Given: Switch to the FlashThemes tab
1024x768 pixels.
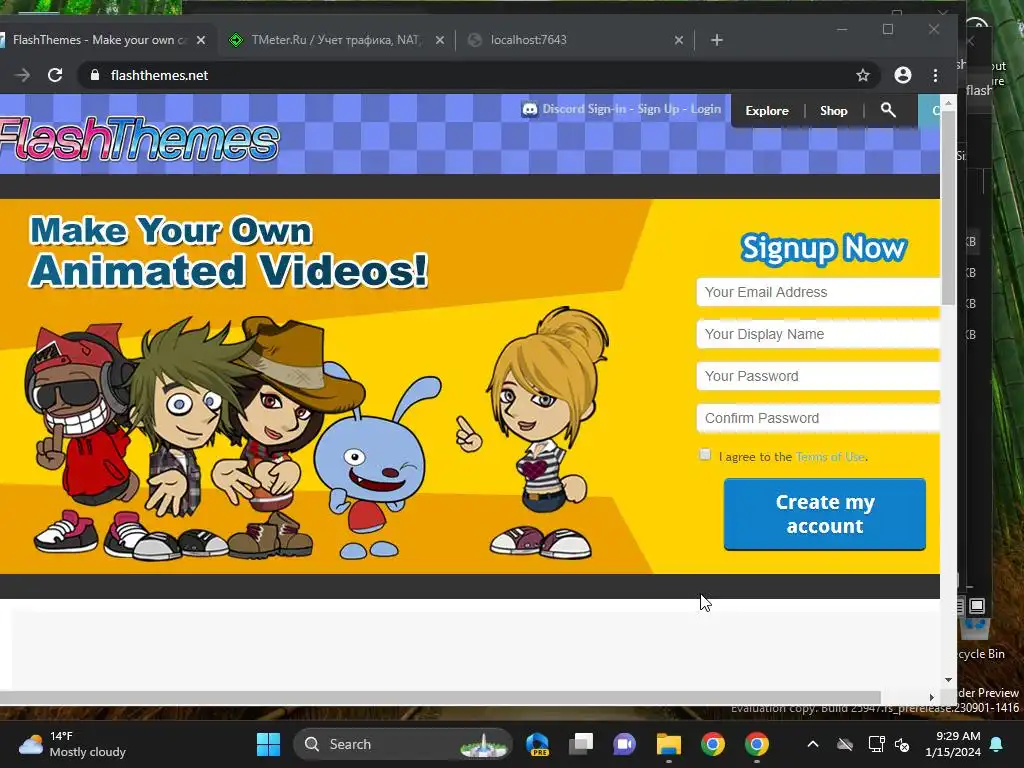Looking at the screenshot, I should (98, 40).
